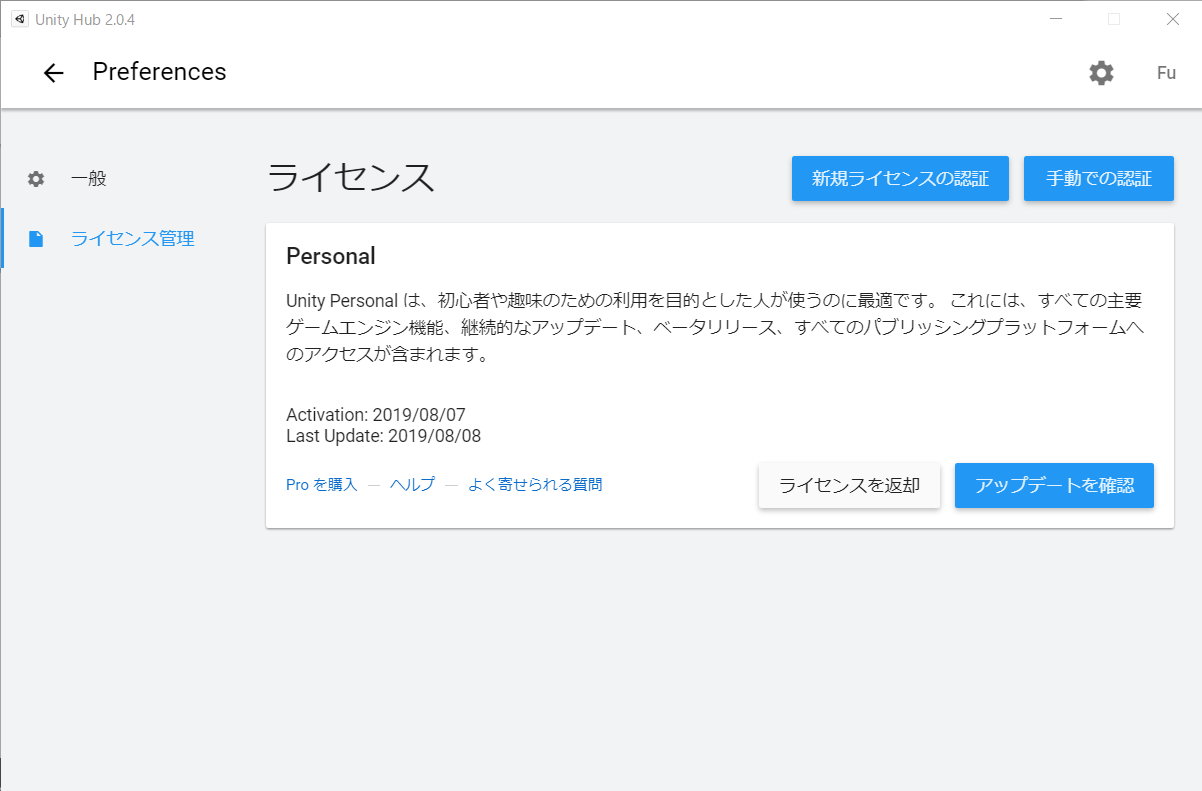This screenshot has height=791, width=1202.
Task: Click the アップデートを確認 button
Action: tap(1054, 486)
